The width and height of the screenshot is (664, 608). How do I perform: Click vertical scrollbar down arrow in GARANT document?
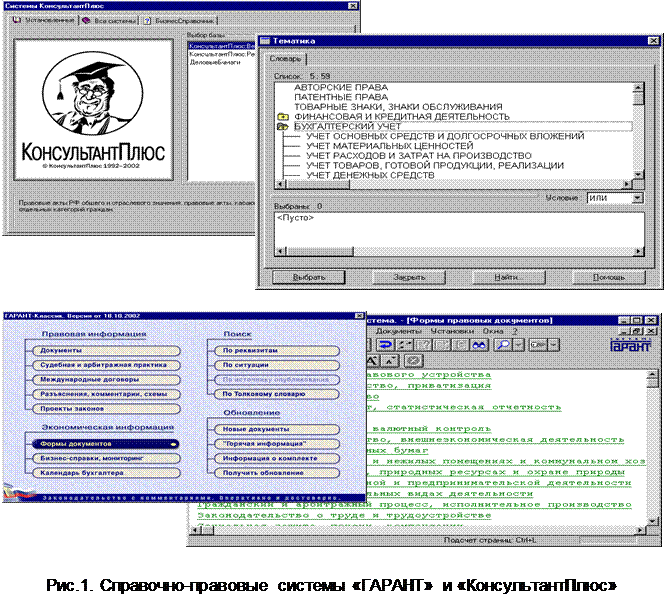pos(653,521)
